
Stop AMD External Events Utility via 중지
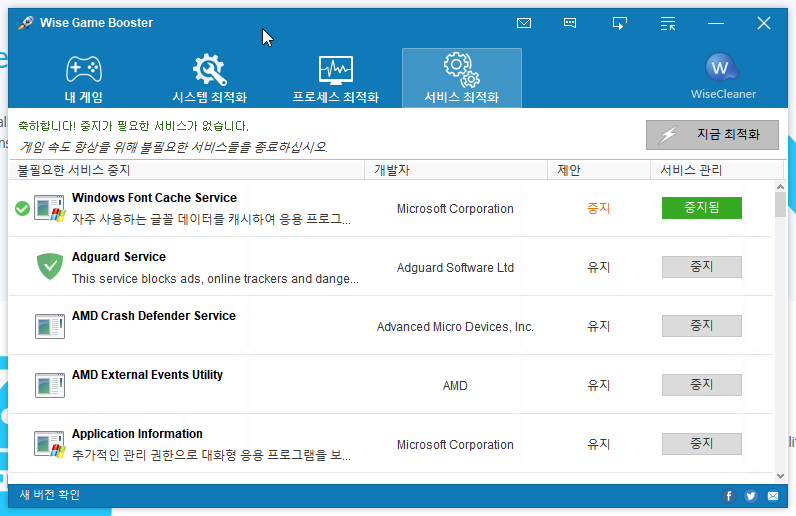702,384
